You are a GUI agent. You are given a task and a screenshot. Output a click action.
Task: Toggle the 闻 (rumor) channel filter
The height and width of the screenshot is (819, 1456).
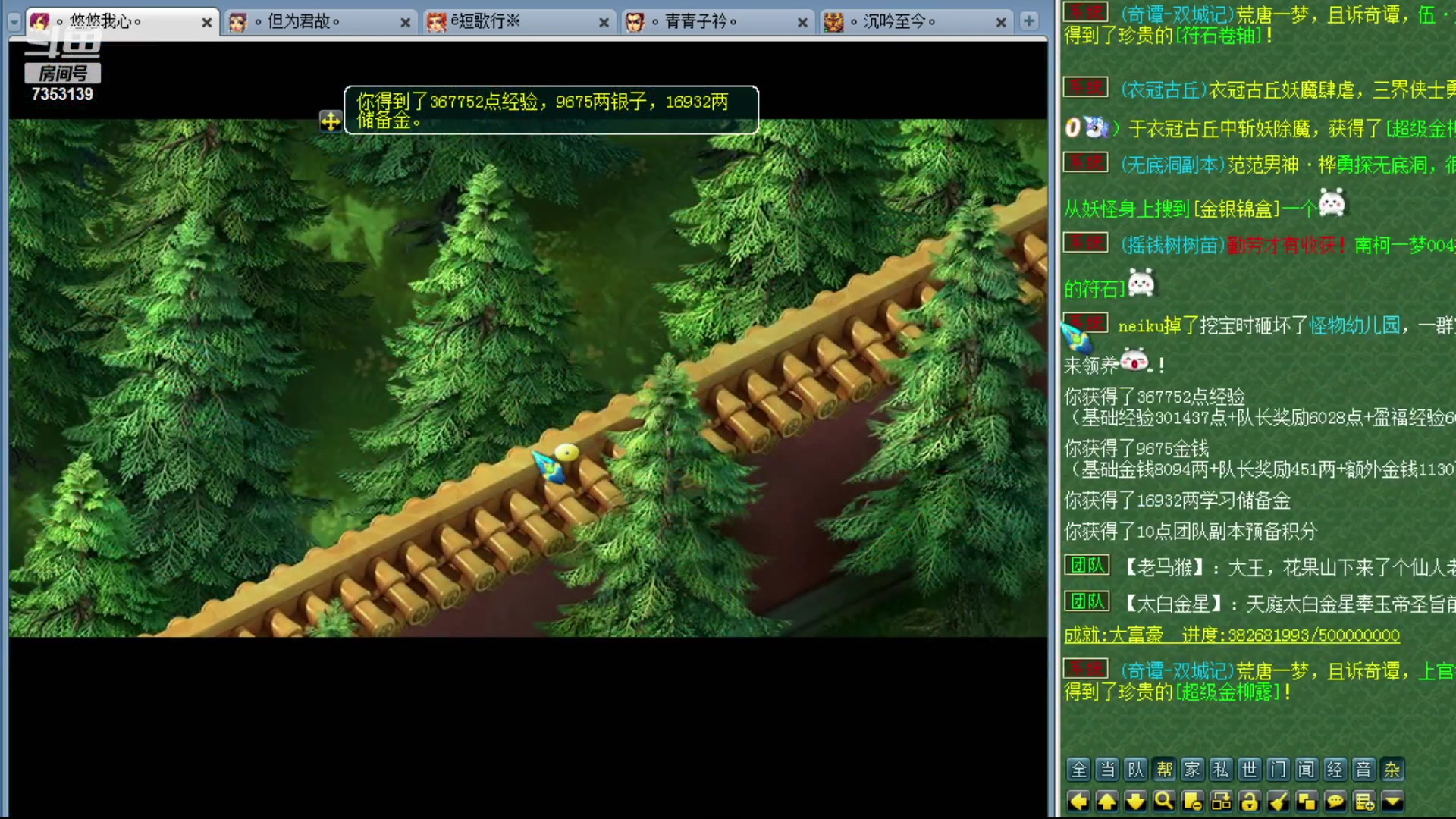1307,770
